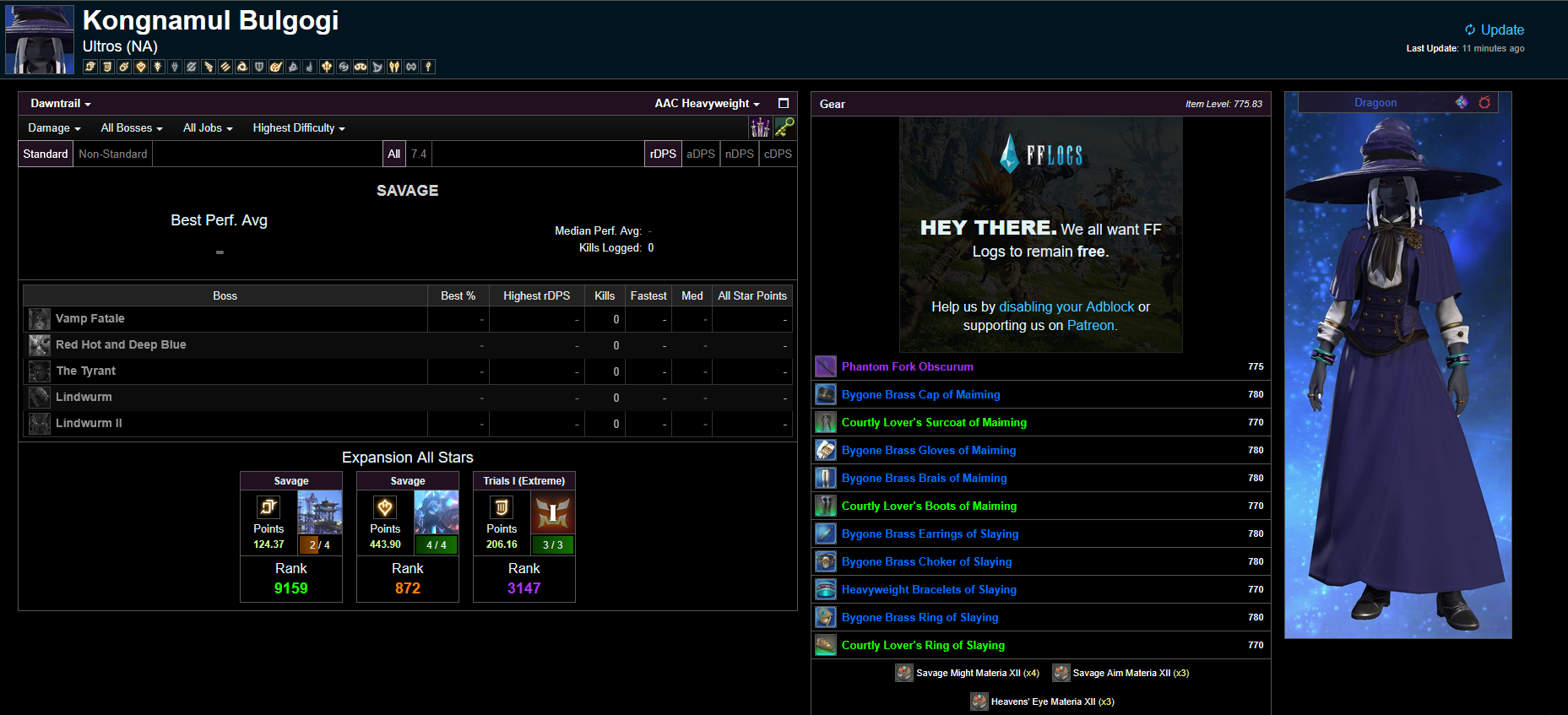Click the Courtly Lover's Boots item icon

tap(826, 506)
